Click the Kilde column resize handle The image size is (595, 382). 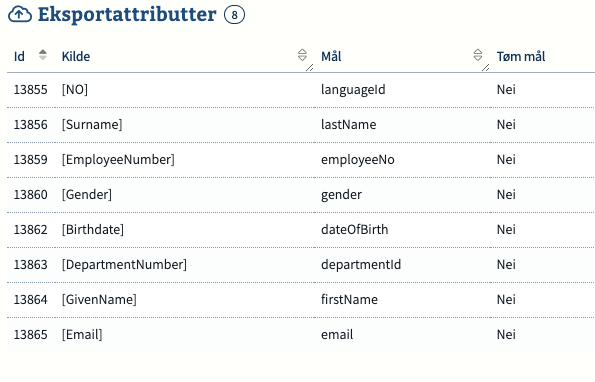(x=310, y=68)
